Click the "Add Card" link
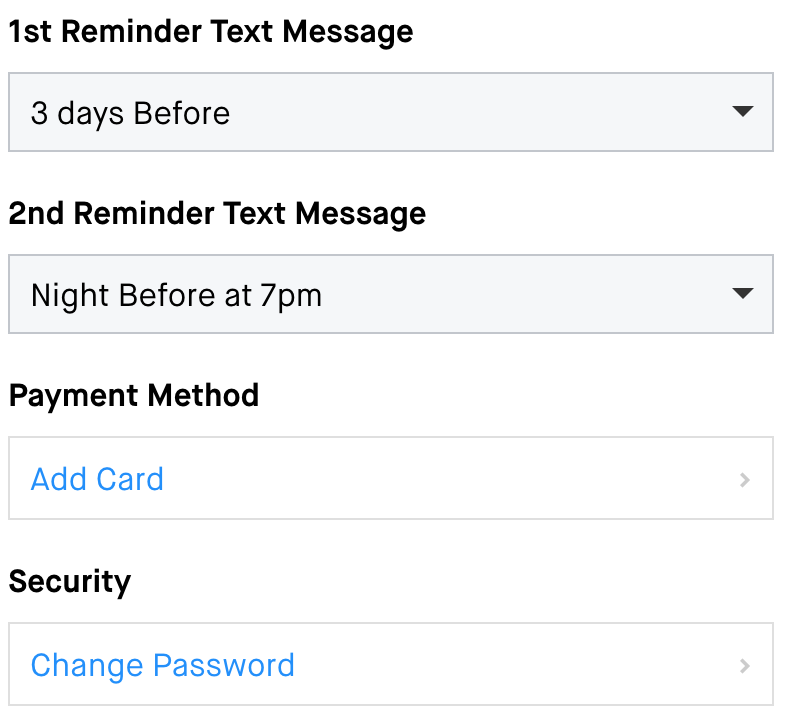This screenshot has width=796, height=724. tap(97, 479)
